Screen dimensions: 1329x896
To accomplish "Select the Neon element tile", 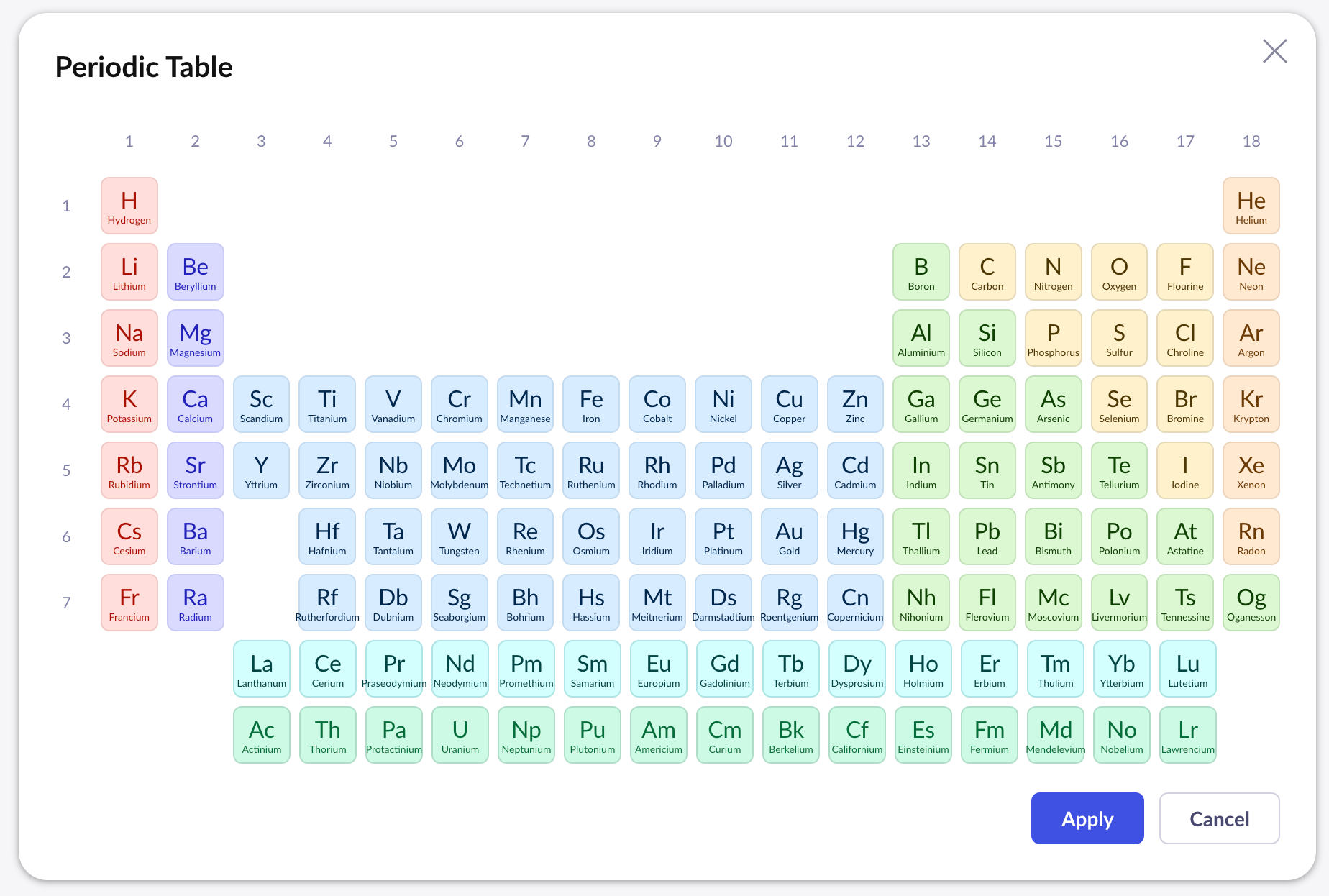I will [x=1251, y=272].
